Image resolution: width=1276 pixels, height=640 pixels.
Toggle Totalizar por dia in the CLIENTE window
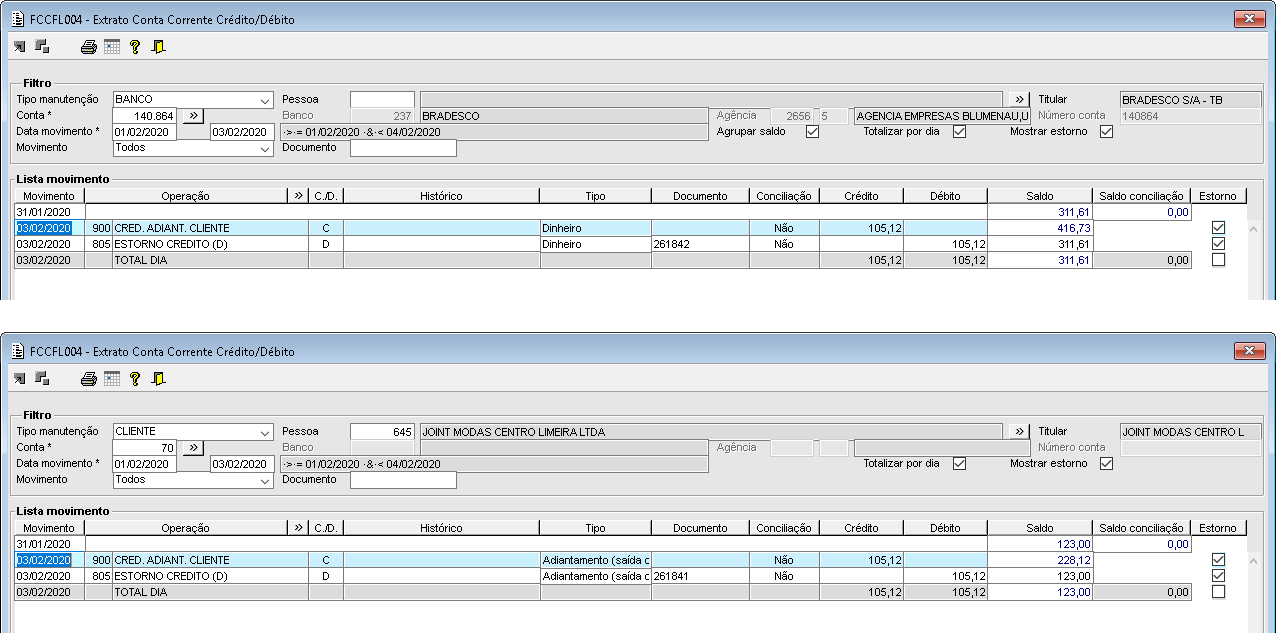click(959, 464)
